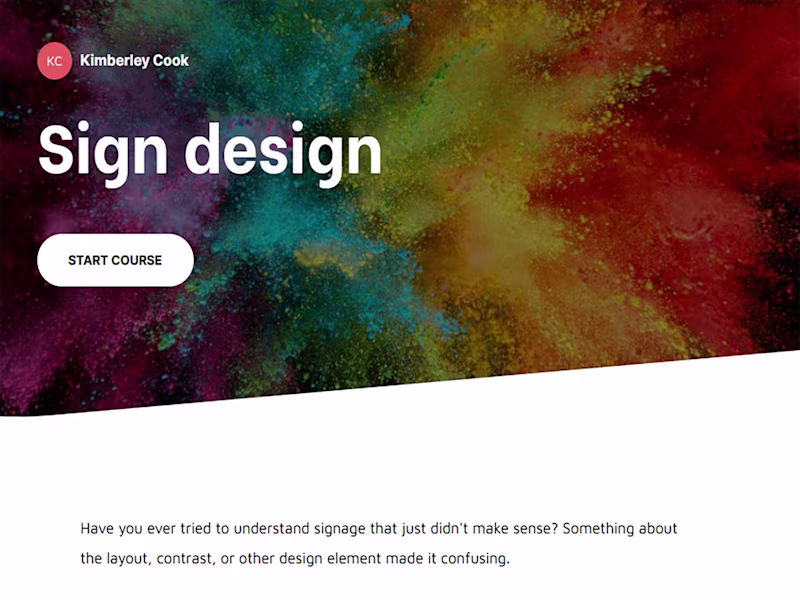Open the author profile via the KC monogram
This screenshot has width=800, height=600.
[x=56, y=60]
